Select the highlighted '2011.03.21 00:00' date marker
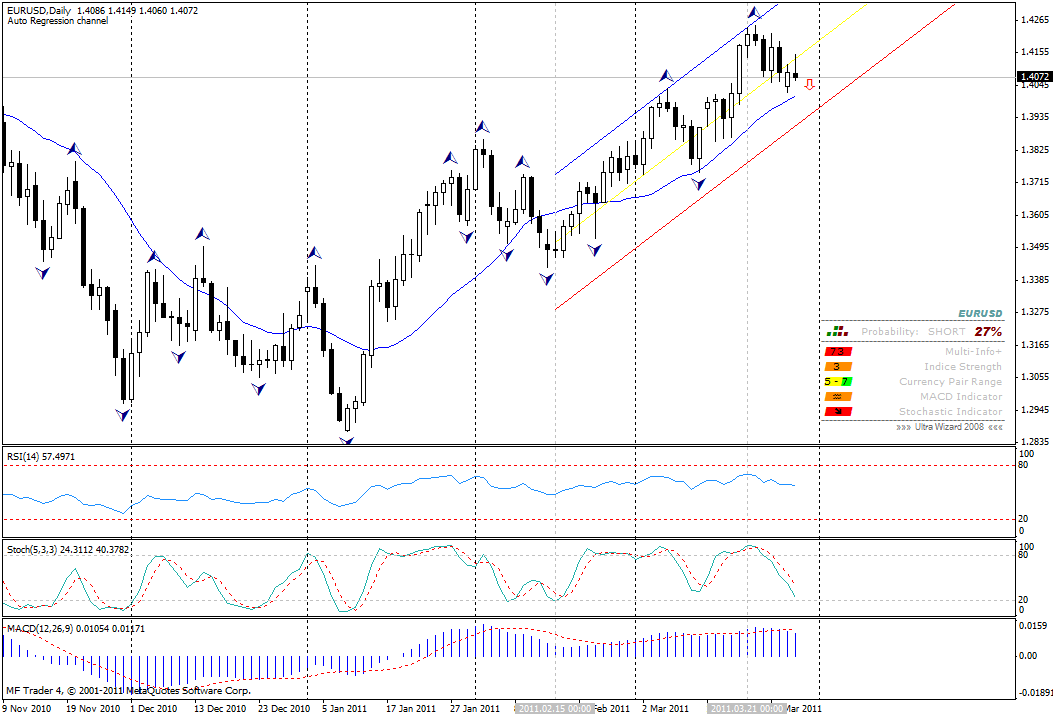Screen dimensions: 1053x716 (x=747, y=708)
